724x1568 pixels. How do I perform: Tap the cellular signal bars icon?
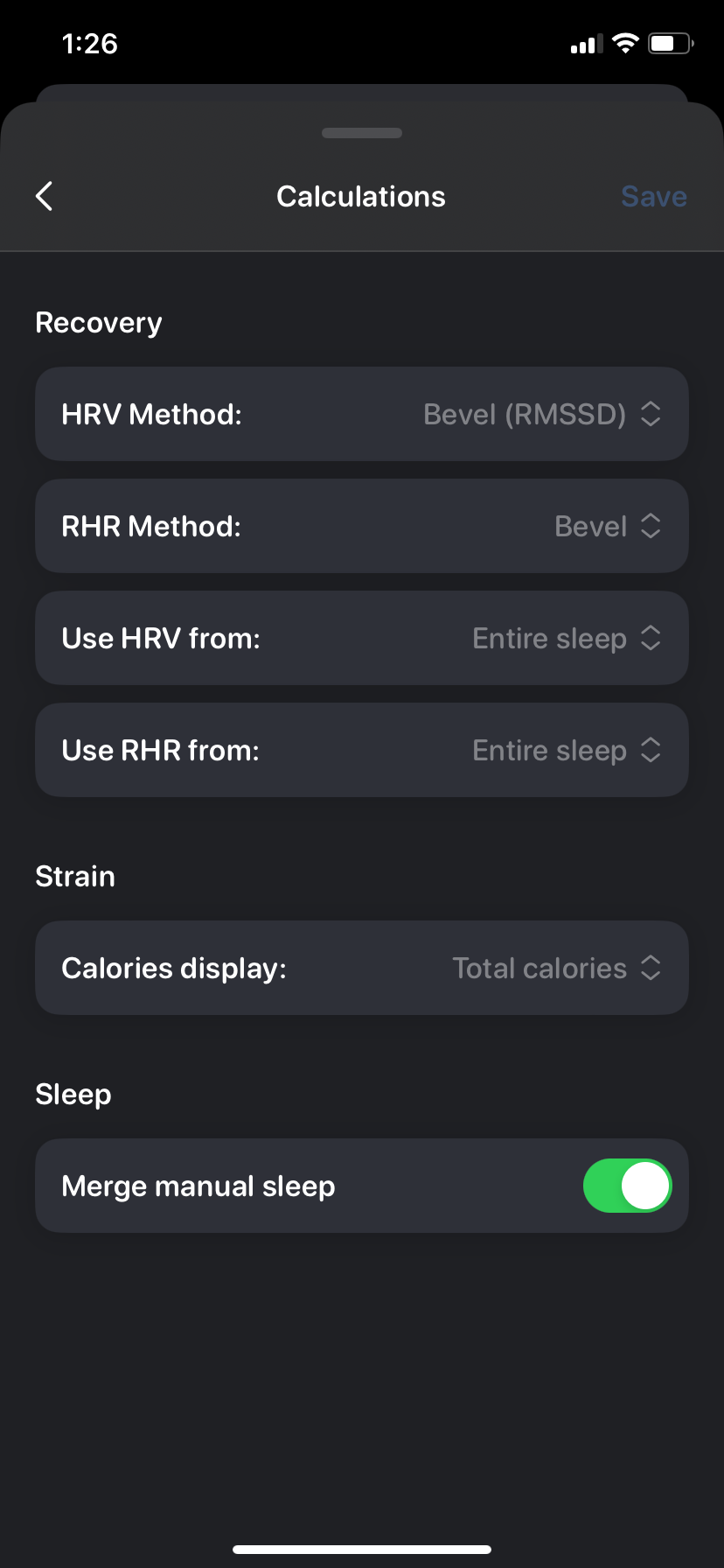point(587,44)
